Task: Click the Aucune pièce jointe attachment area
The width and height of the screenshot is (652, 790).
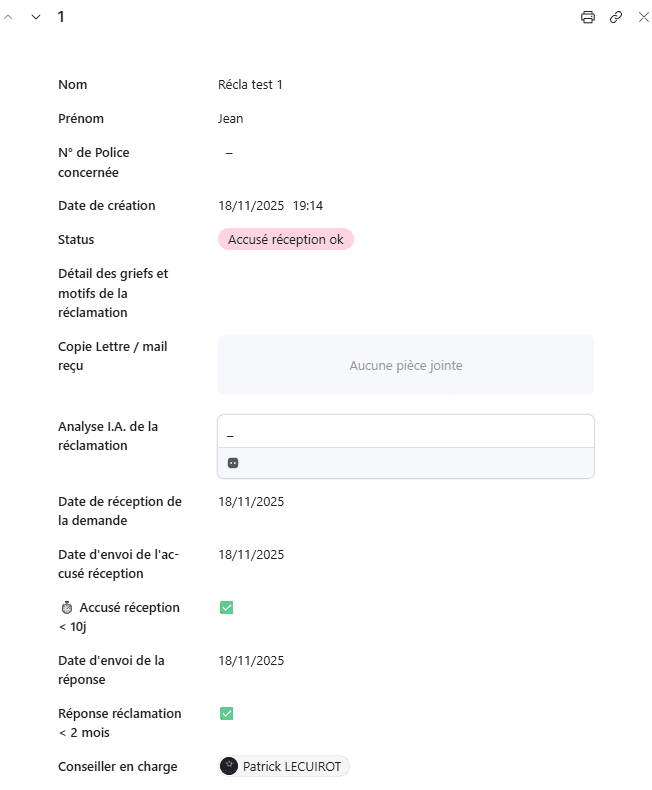Action: [x=405, y=365]
